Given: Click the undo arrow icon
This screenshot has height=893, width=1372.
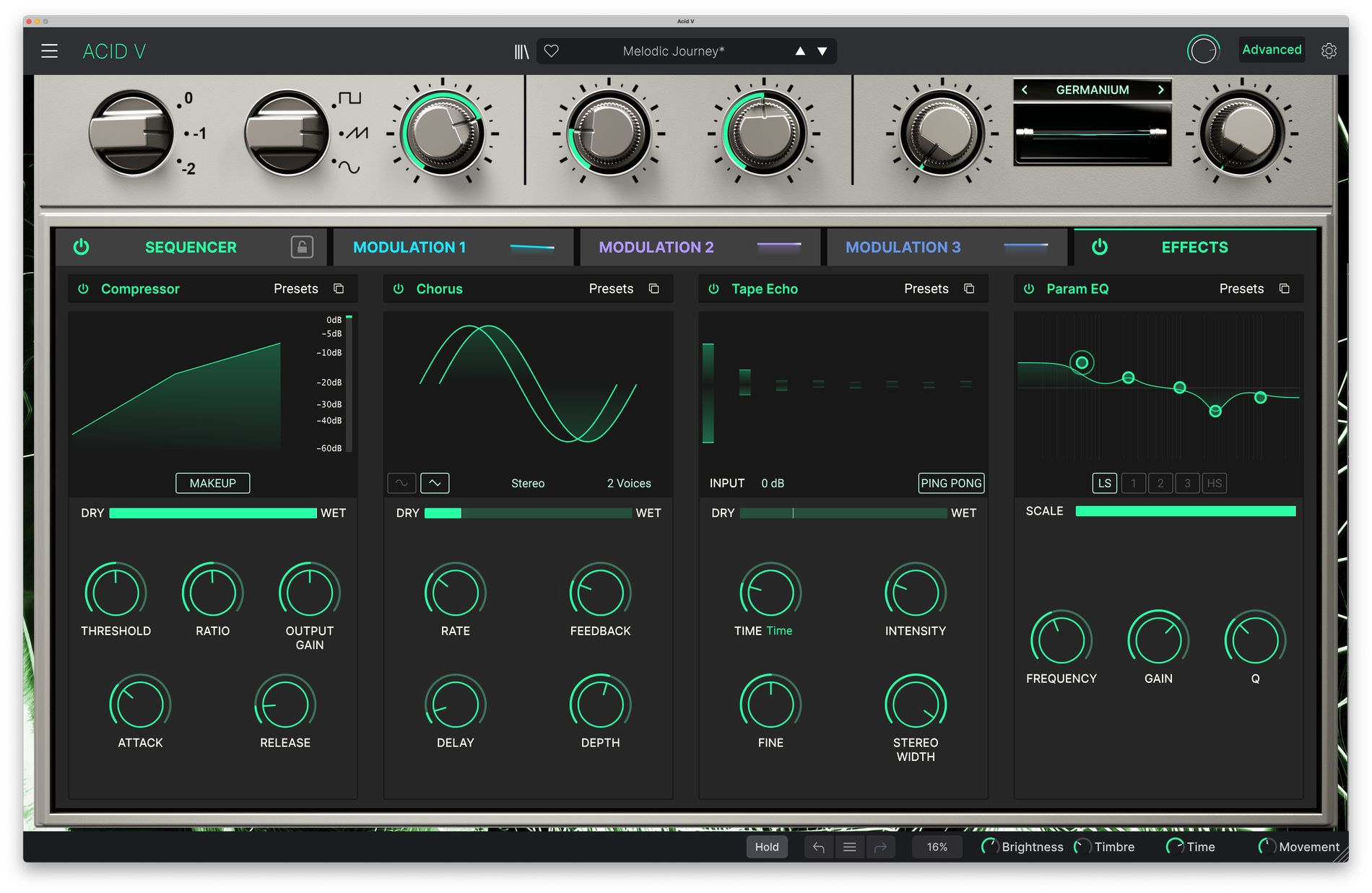Looking at the screenshot, I should tap(818, 847).
